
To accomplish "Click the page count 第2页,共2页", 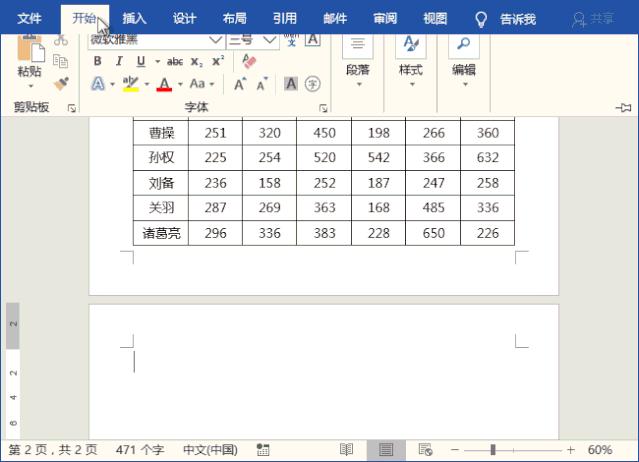I will [x=53, y=450].
